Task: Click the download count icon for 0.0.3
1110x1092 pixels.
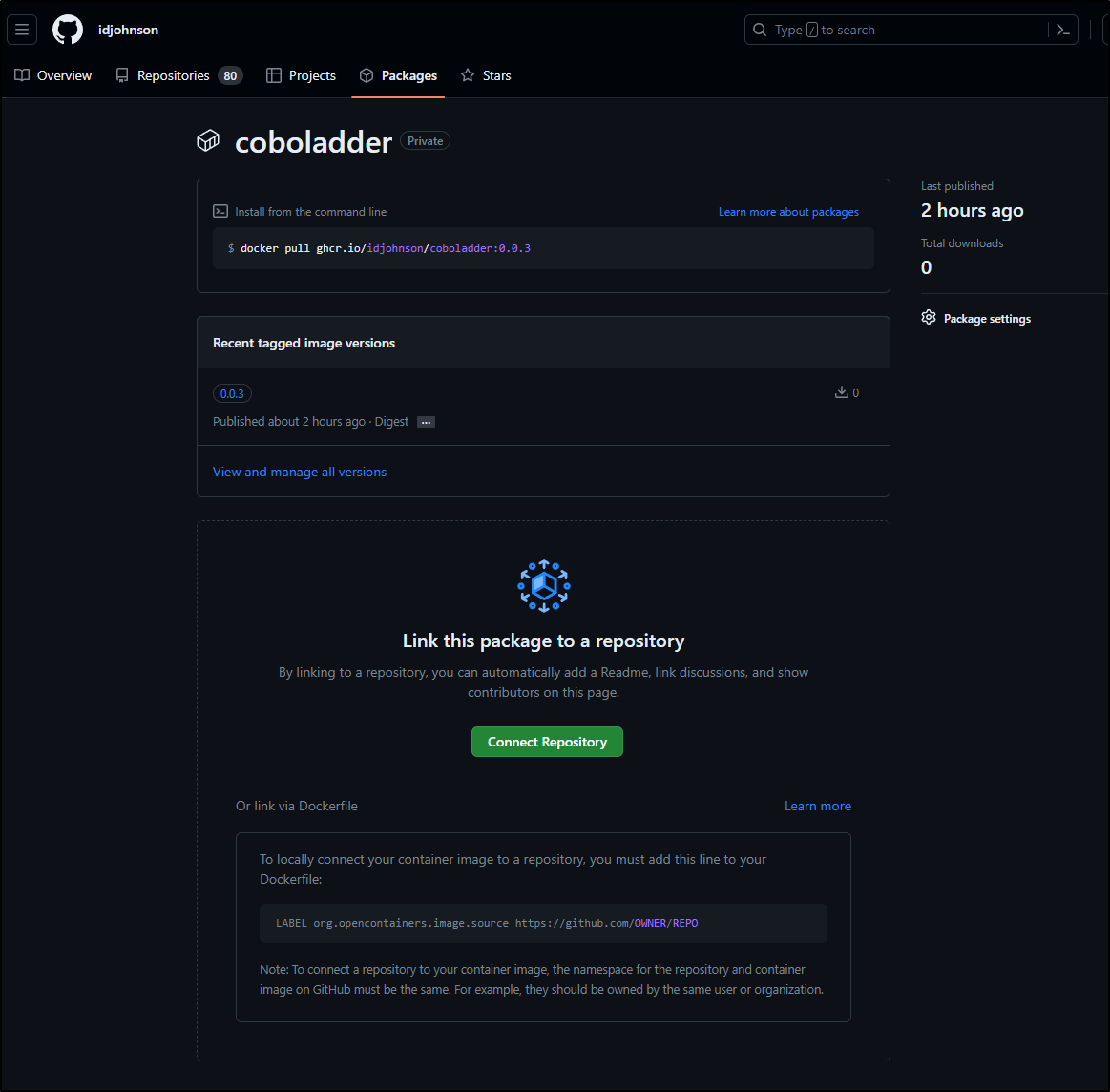Action: (x=841, y=392)
